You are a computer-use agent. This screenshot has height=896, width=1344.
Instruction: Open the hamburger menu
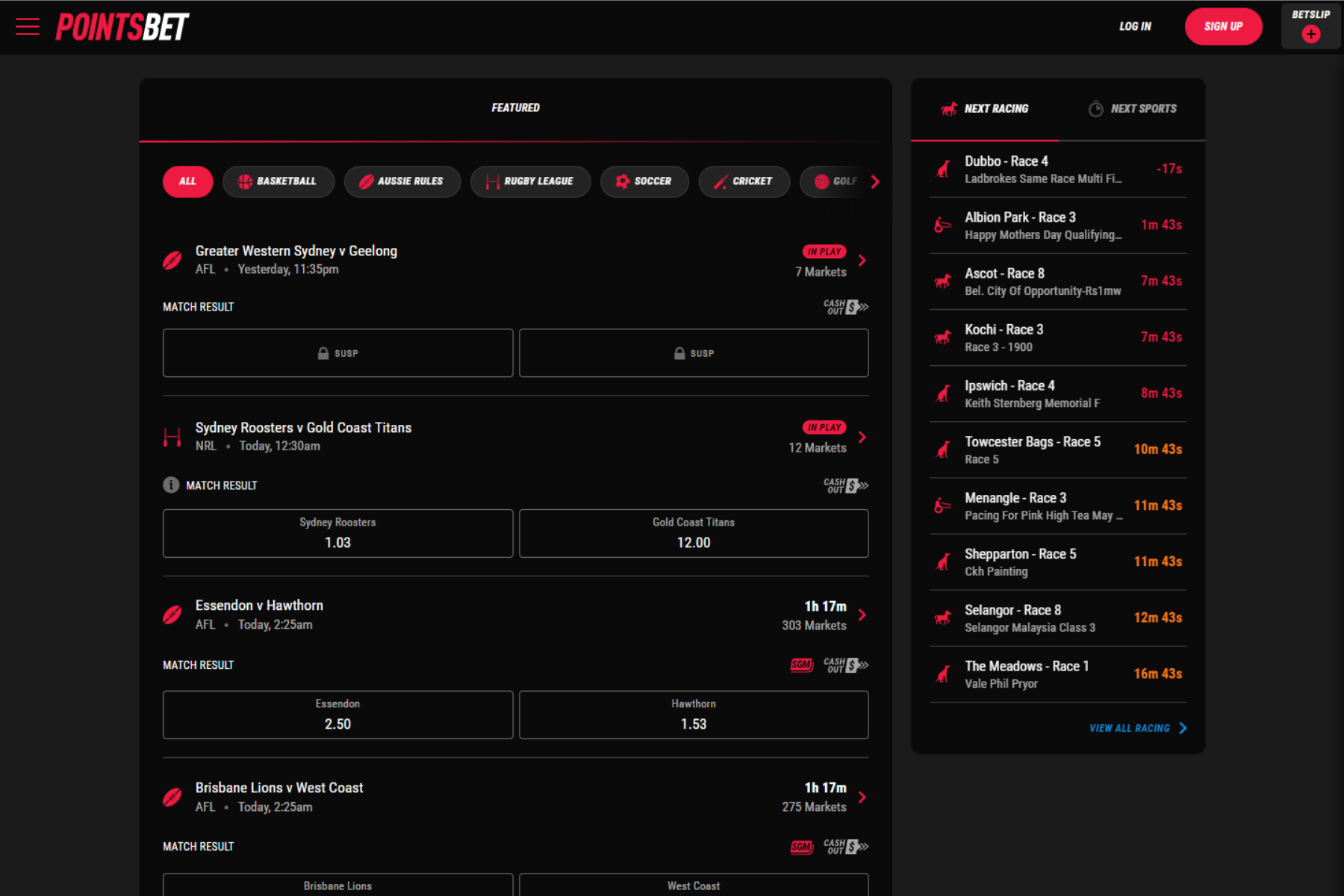pyautogui.click(x=28, y=27)
